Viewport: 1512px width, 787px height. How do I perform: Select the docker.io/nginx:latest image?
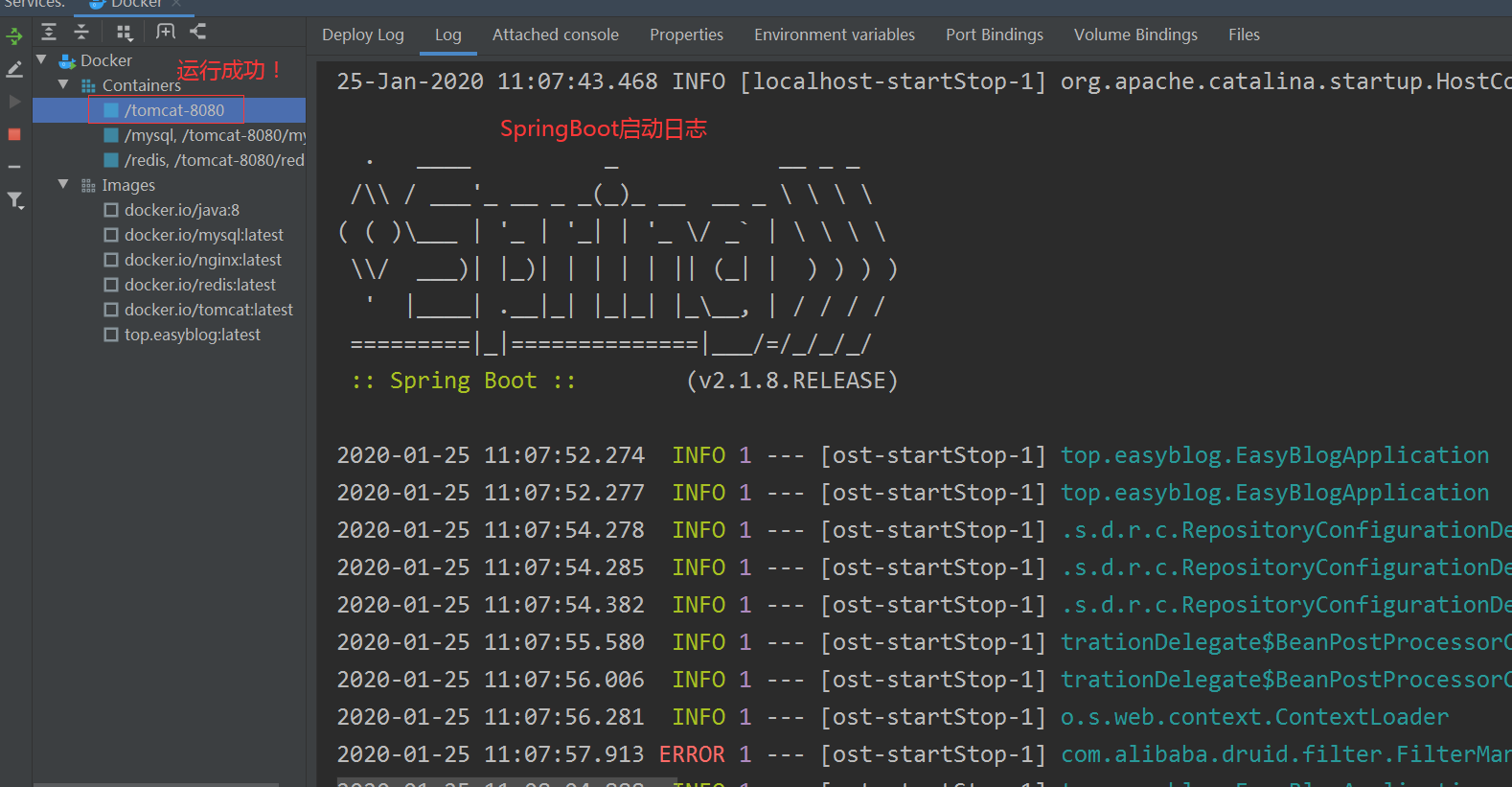tap(202, 260)
